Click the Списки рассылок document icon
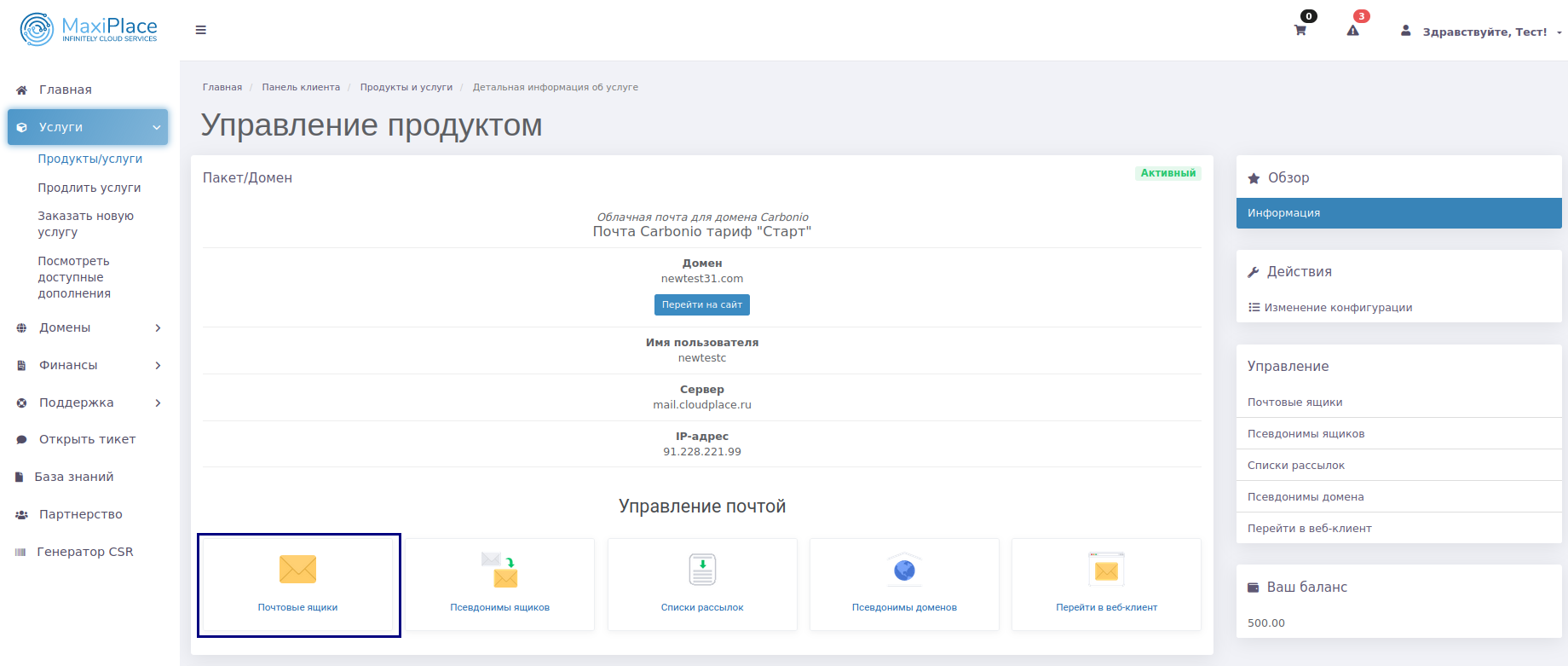 click(x=702, y=569)
